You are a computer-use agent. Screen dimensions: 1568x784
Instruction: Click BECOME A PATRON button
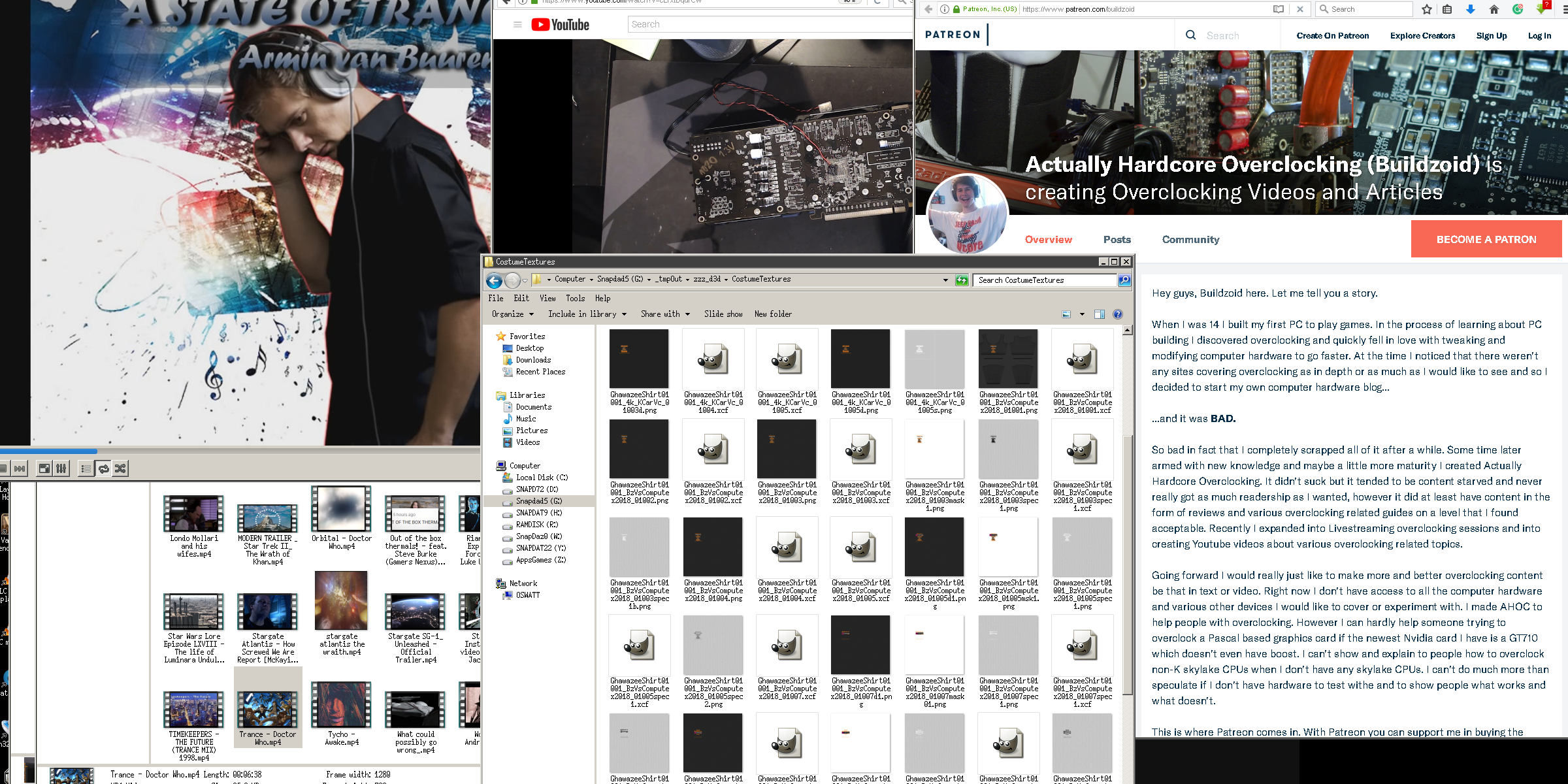tap(1486, 239)
